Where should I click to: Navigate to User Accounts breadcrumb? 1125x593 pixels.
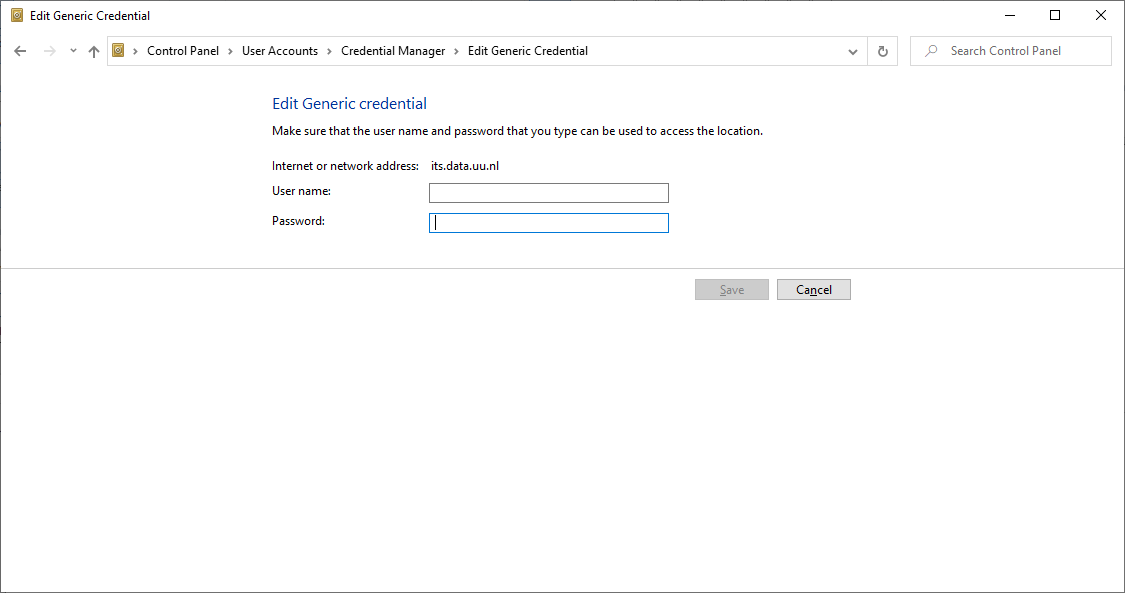279,51
